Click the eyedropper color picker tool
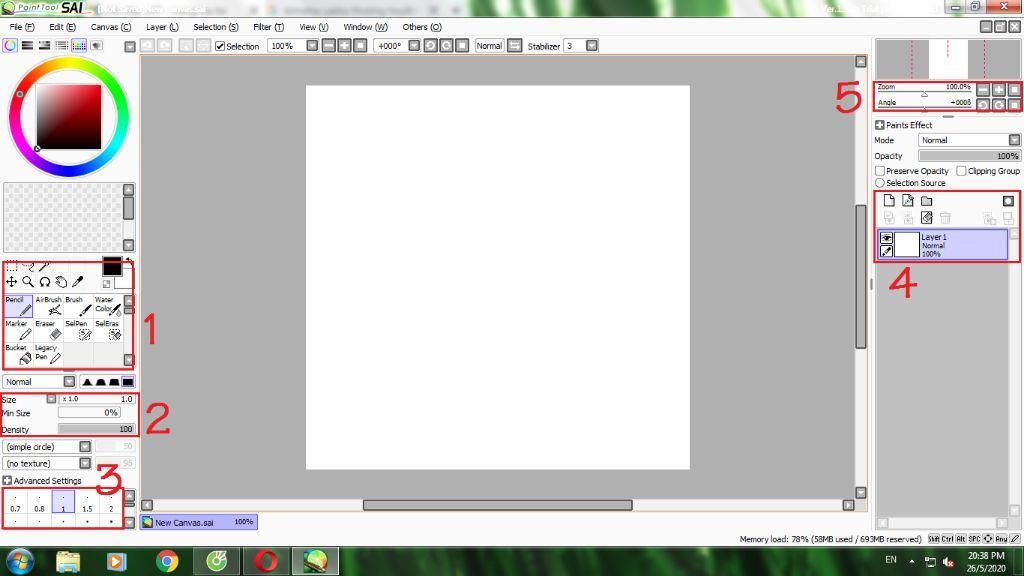Screen dimensions: 1024x576 (x=78, y=281)
